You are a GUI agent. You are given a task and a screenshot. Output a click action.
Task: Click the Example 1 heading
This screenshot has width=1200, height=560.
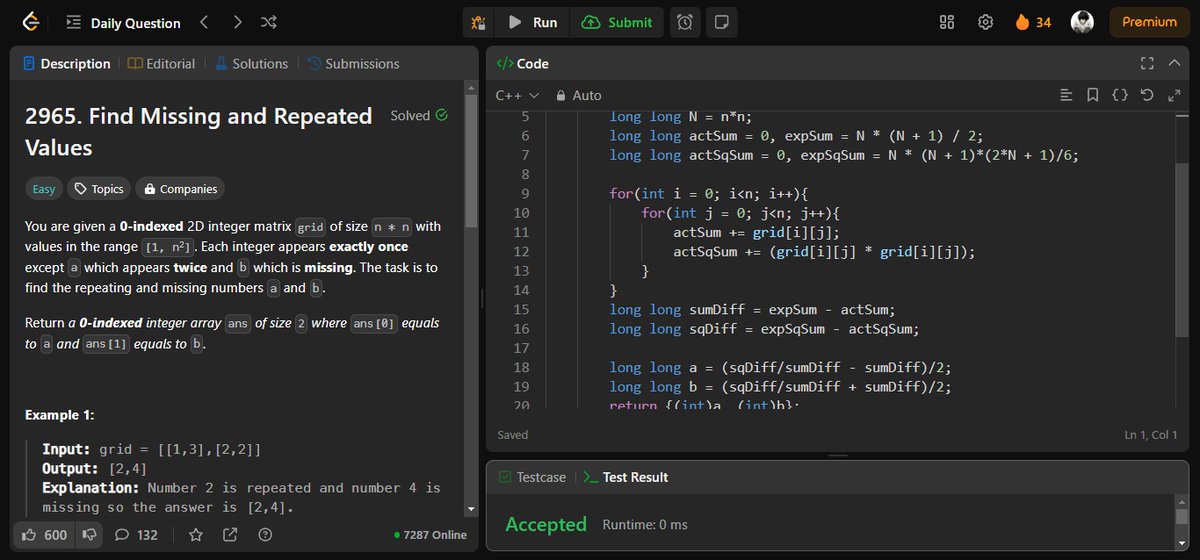(x=60, y=414)
